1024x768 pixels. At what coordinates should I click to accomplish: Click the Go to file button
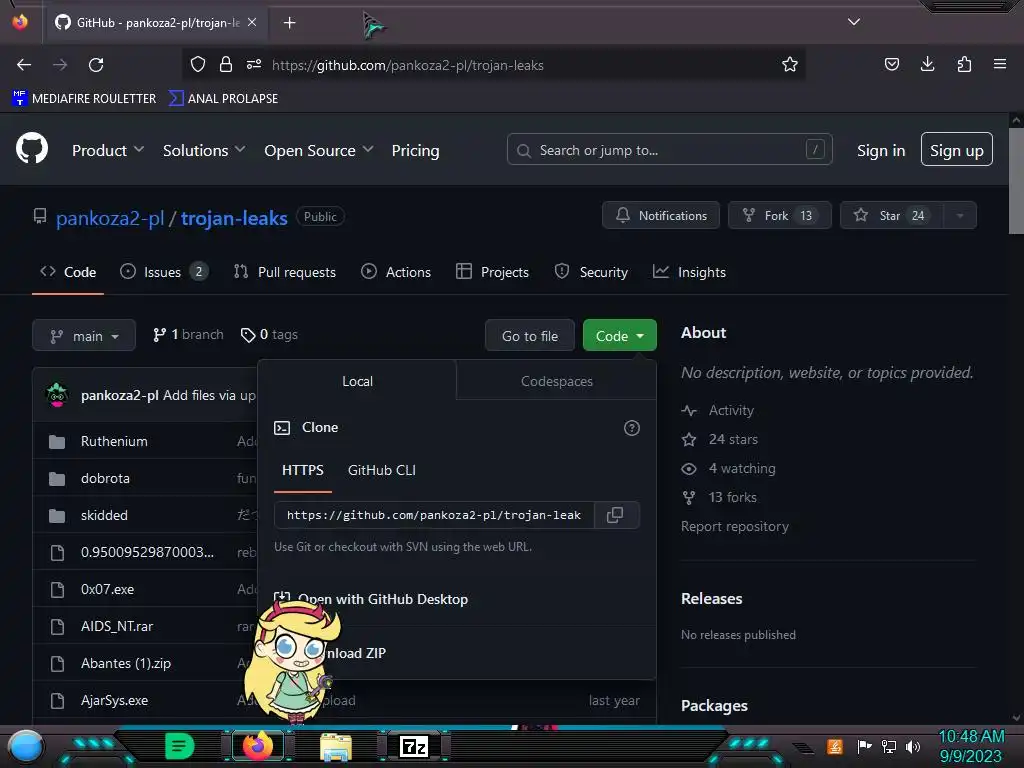(530, 336)
